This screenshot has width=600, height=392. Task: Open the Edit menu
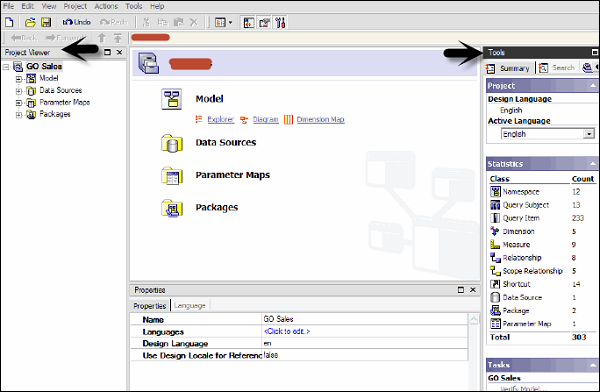pos(28,6)
